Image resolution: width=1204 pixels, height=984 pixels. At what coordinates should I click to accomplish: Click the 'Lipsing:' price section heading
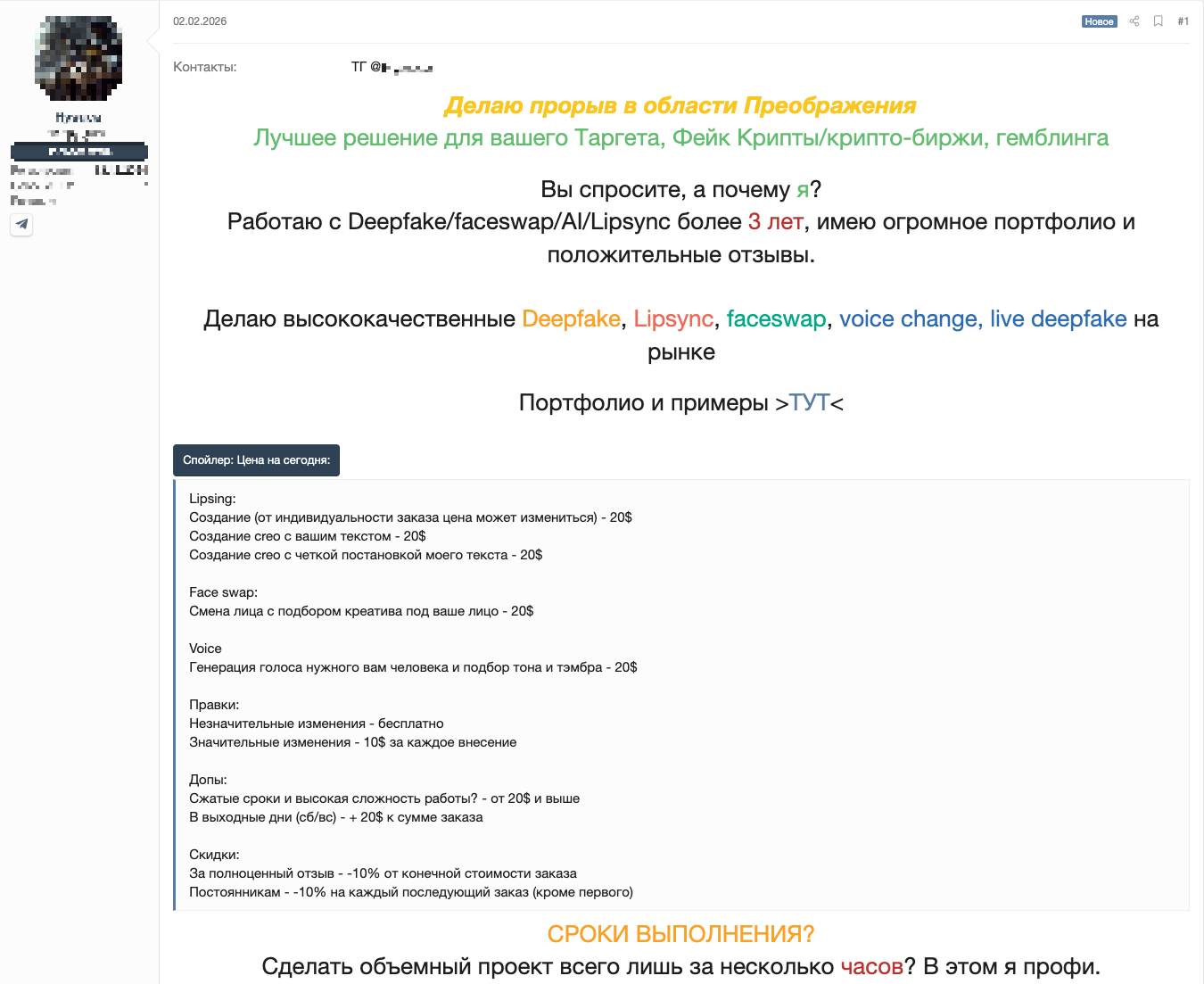[x=212, y=499]
